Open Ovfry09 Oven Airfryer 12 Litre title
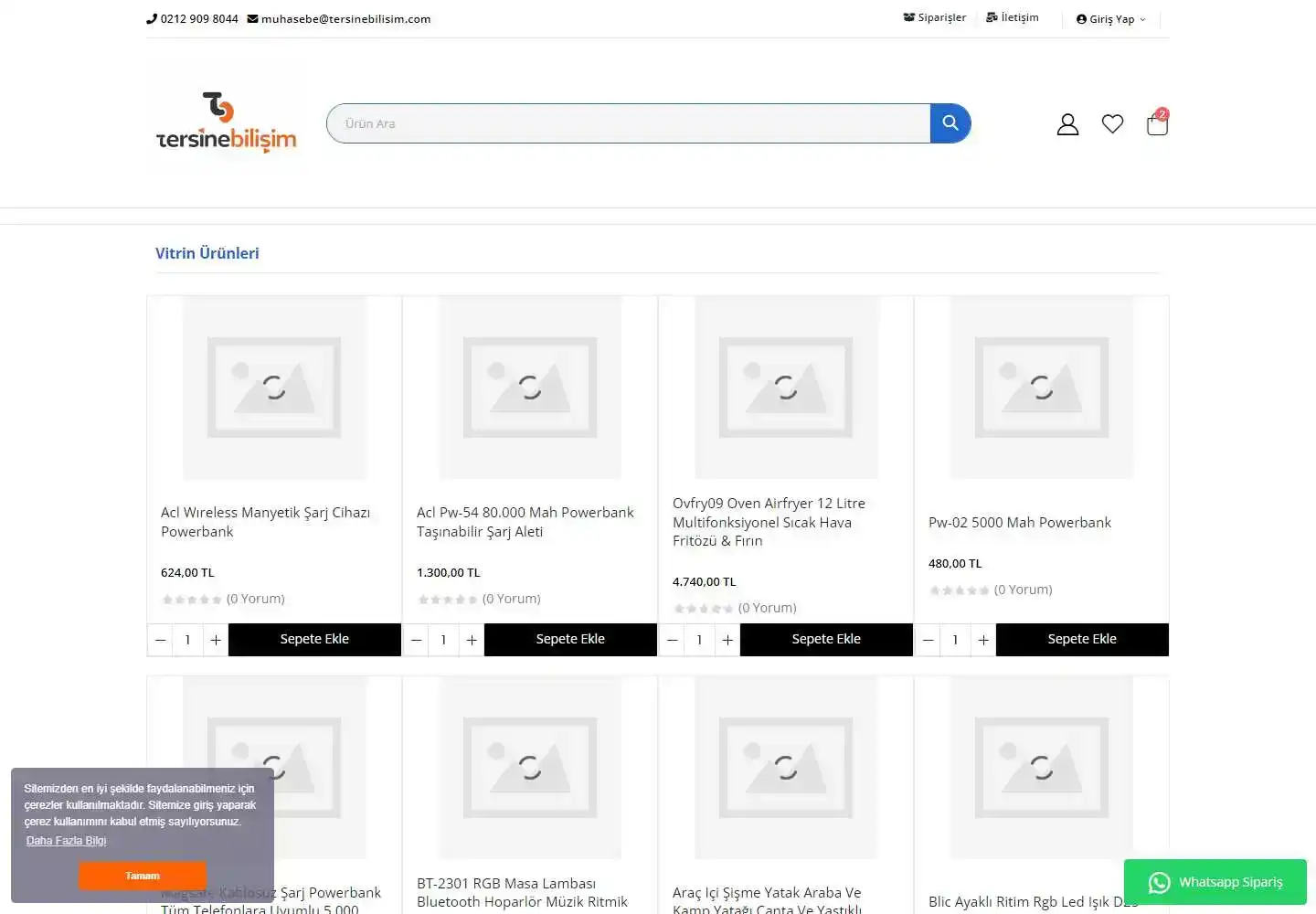This screenshot has height=914, width=1316. [x=769, y=522]
